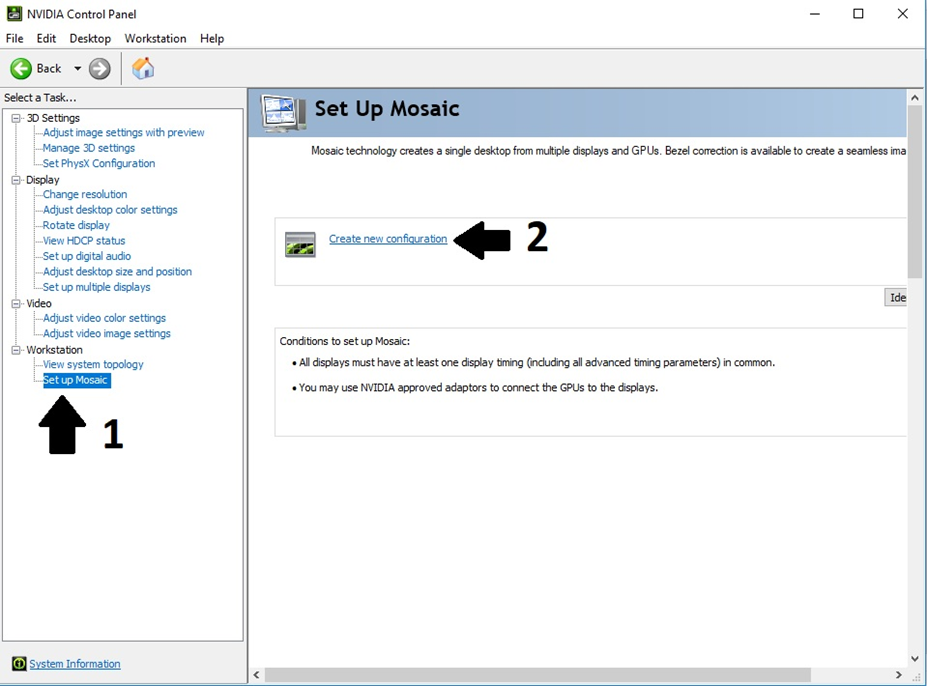This screenshot has width=927, height=686.
Task: Open the Edit menu
Action: pos(46,38)
